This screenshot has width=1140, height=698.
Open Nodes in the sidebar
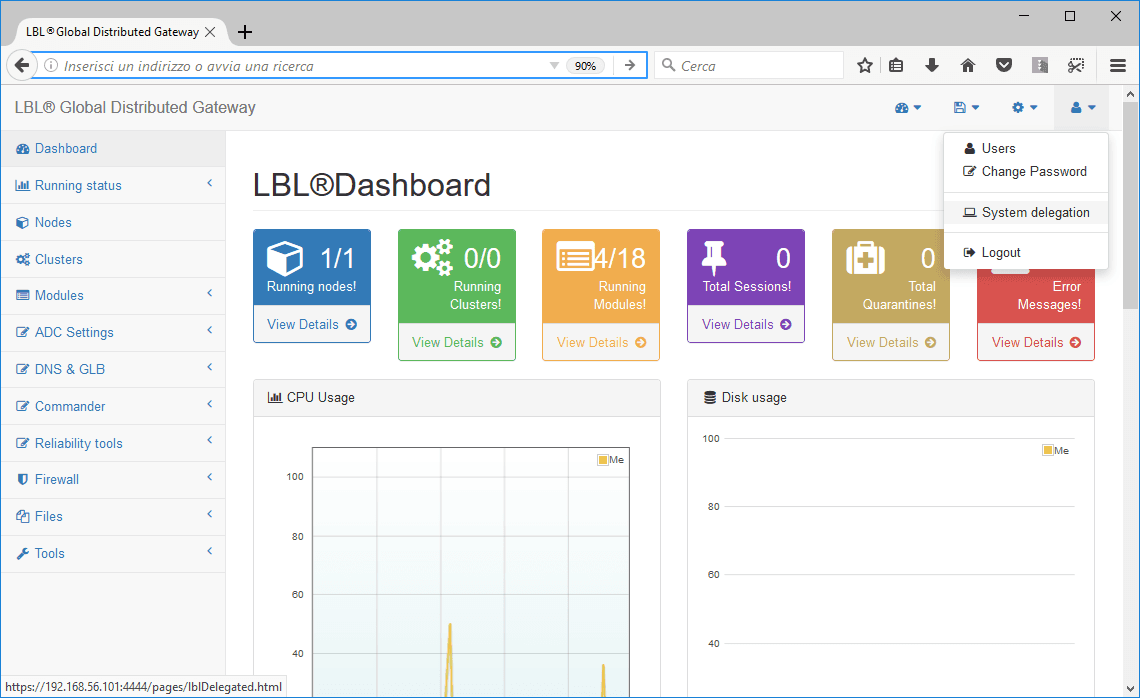point(113,222)
